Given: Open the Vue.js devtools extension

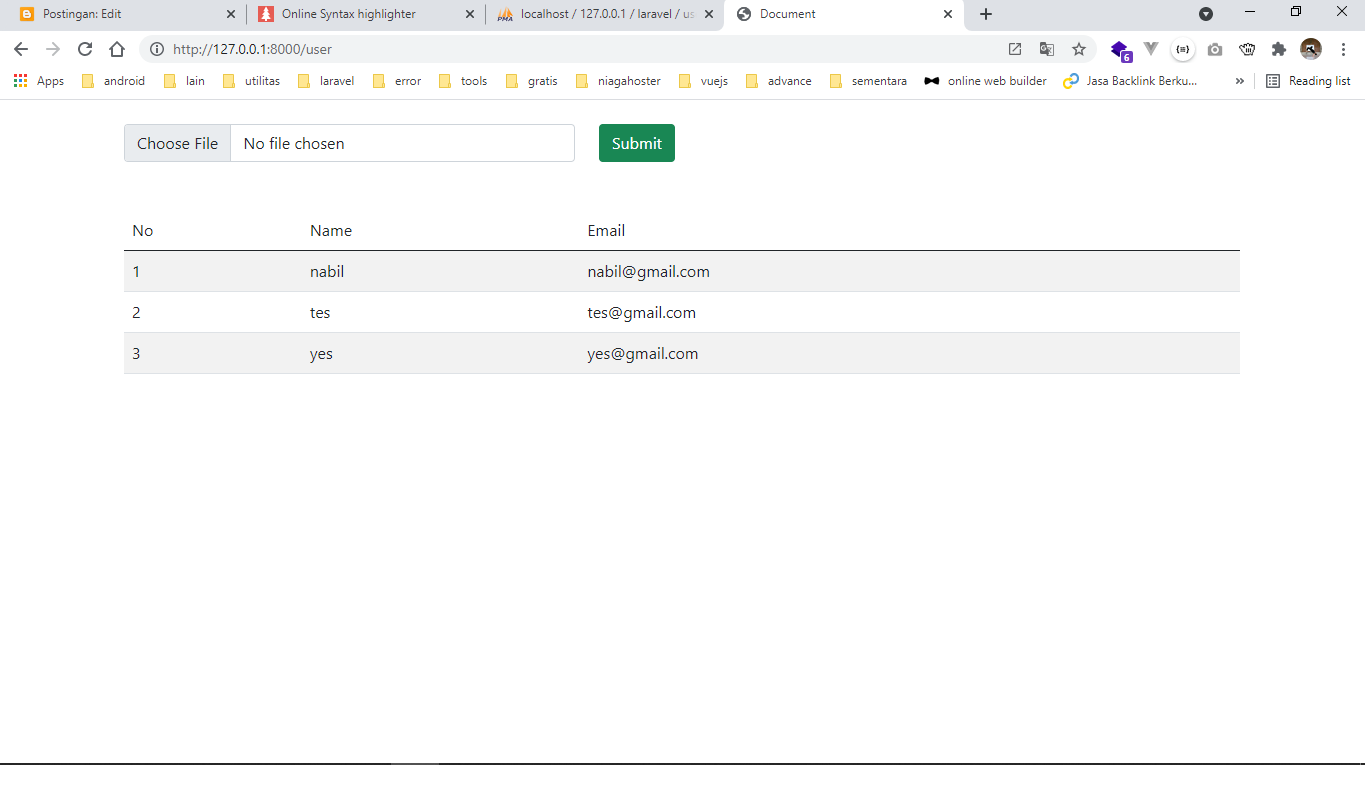Looking at the screenshot, I should [x=1151, y=48].
